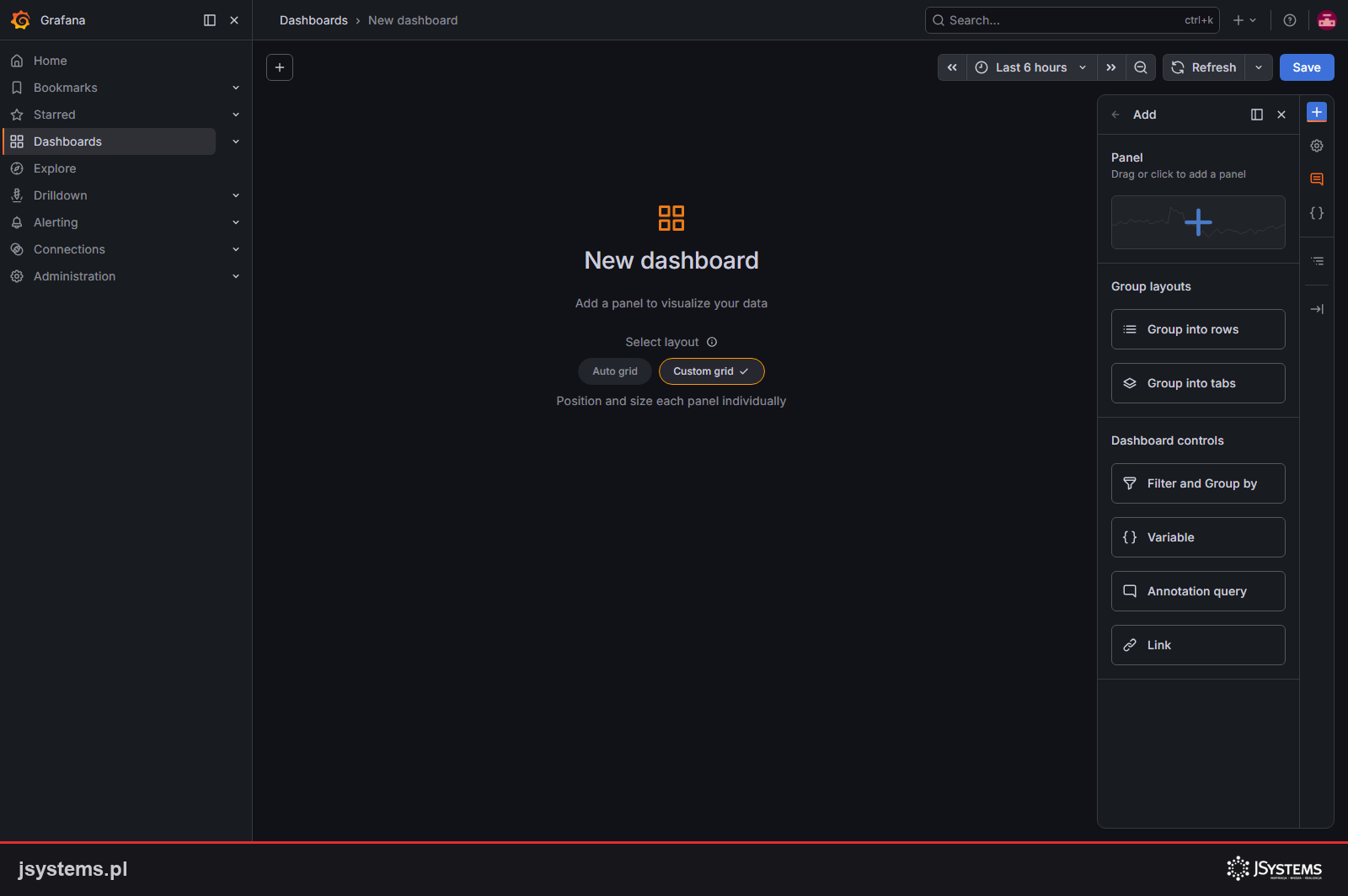Expand the Bookmarks section chevron

(236, 88)
